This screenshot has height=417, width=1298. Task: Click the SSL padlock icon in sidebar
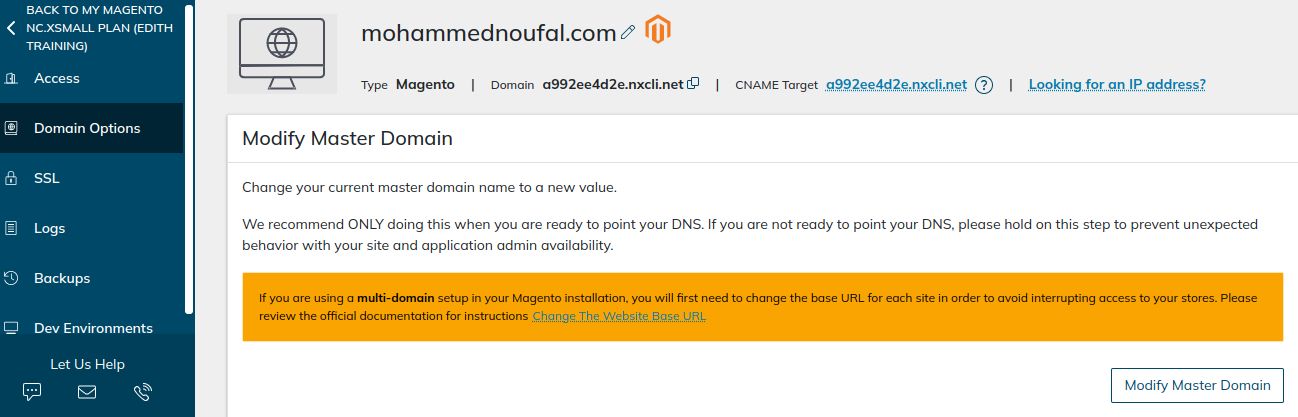tap(12, 178)
